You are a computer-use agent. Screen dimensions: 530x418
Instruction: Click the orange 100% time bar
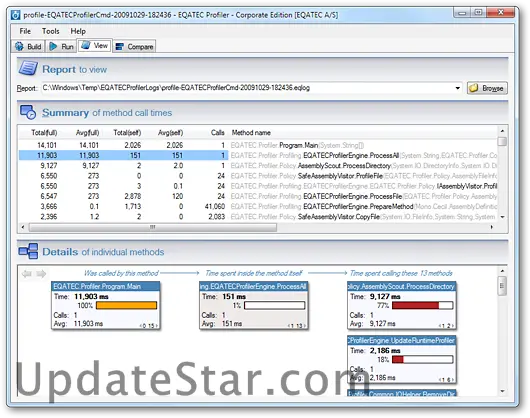(126, 305)
